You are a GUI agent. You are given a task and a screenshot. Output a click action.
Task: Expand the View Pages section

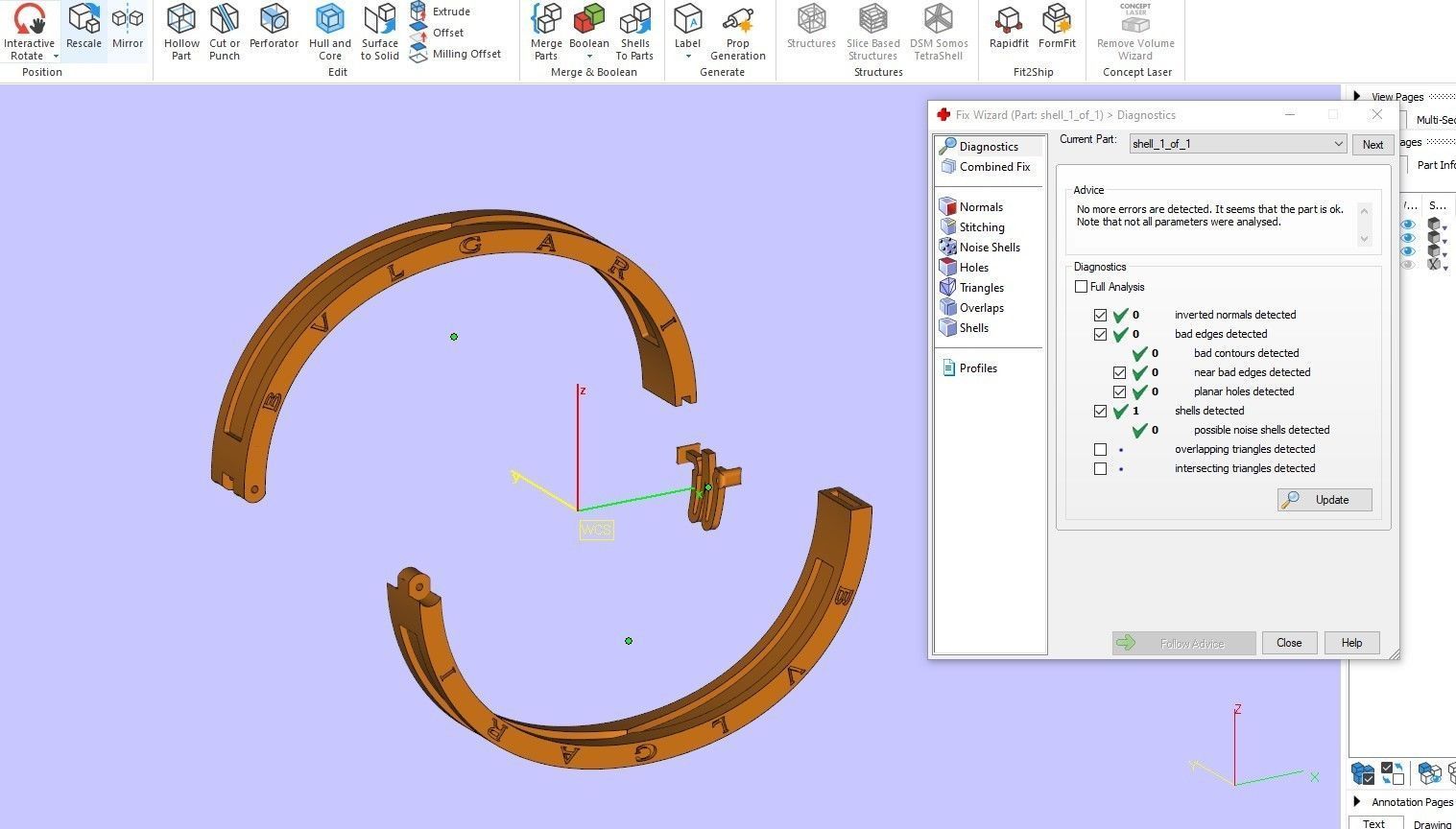point(1356,96)
